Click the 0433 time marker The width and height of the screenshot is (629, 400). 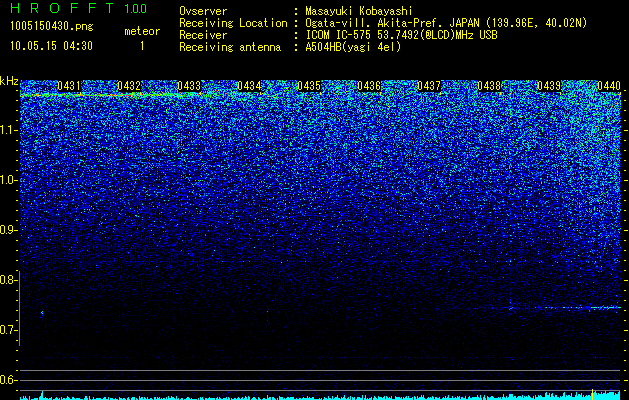[189, 86]
